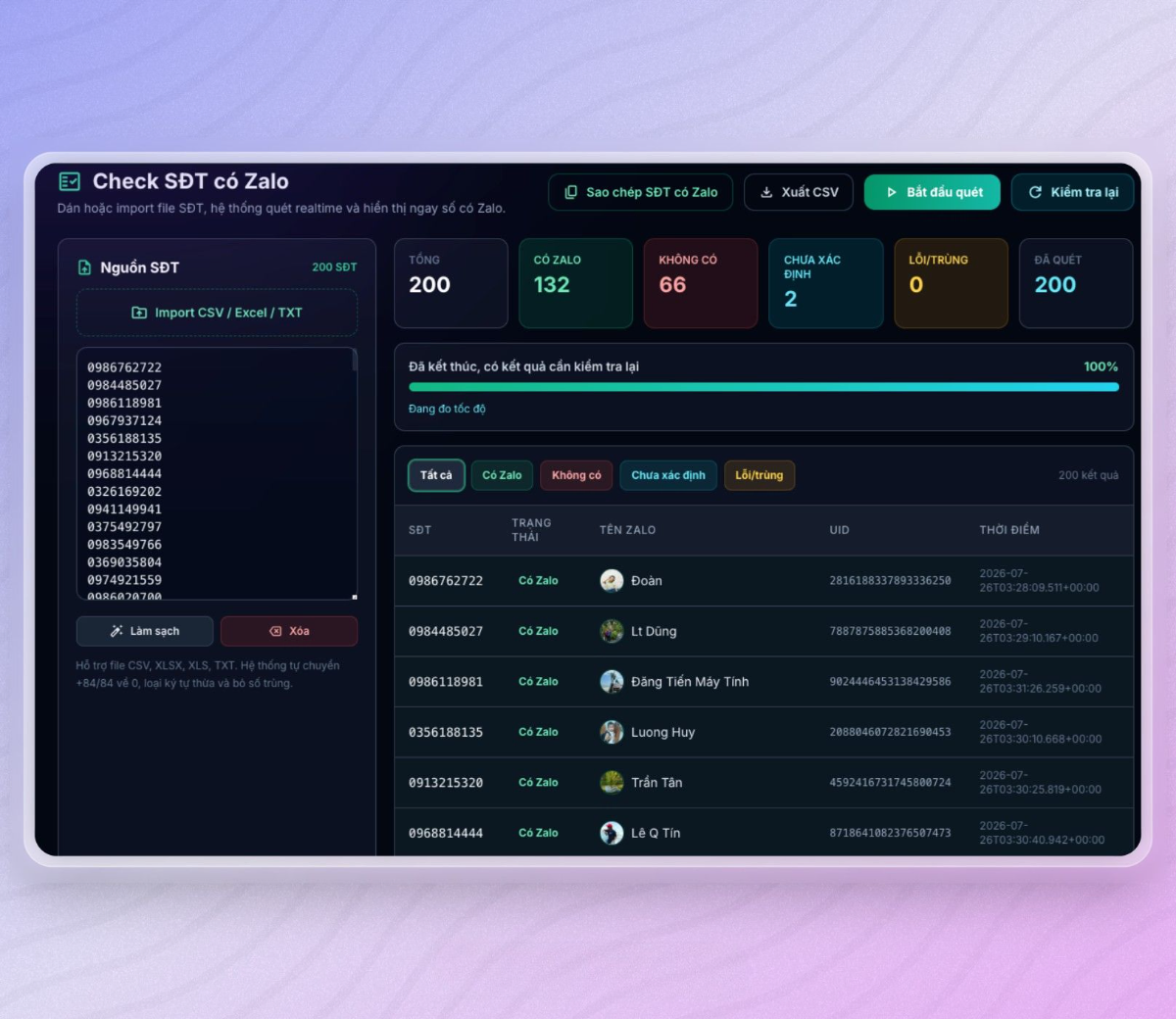The width and height of the screenshot is (1176, 1019).
Task: Click UID 2088046072821690453
Action: 890,732
